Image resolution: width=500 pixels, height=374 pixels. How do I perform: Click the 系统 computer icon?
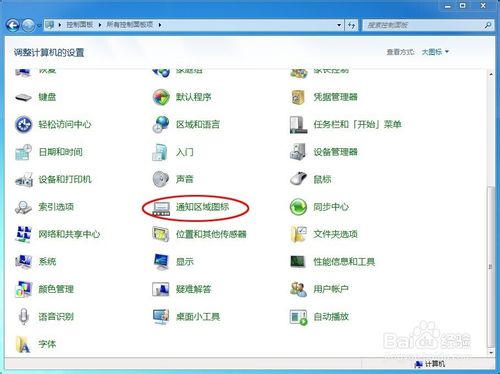[x=23, y=262]
